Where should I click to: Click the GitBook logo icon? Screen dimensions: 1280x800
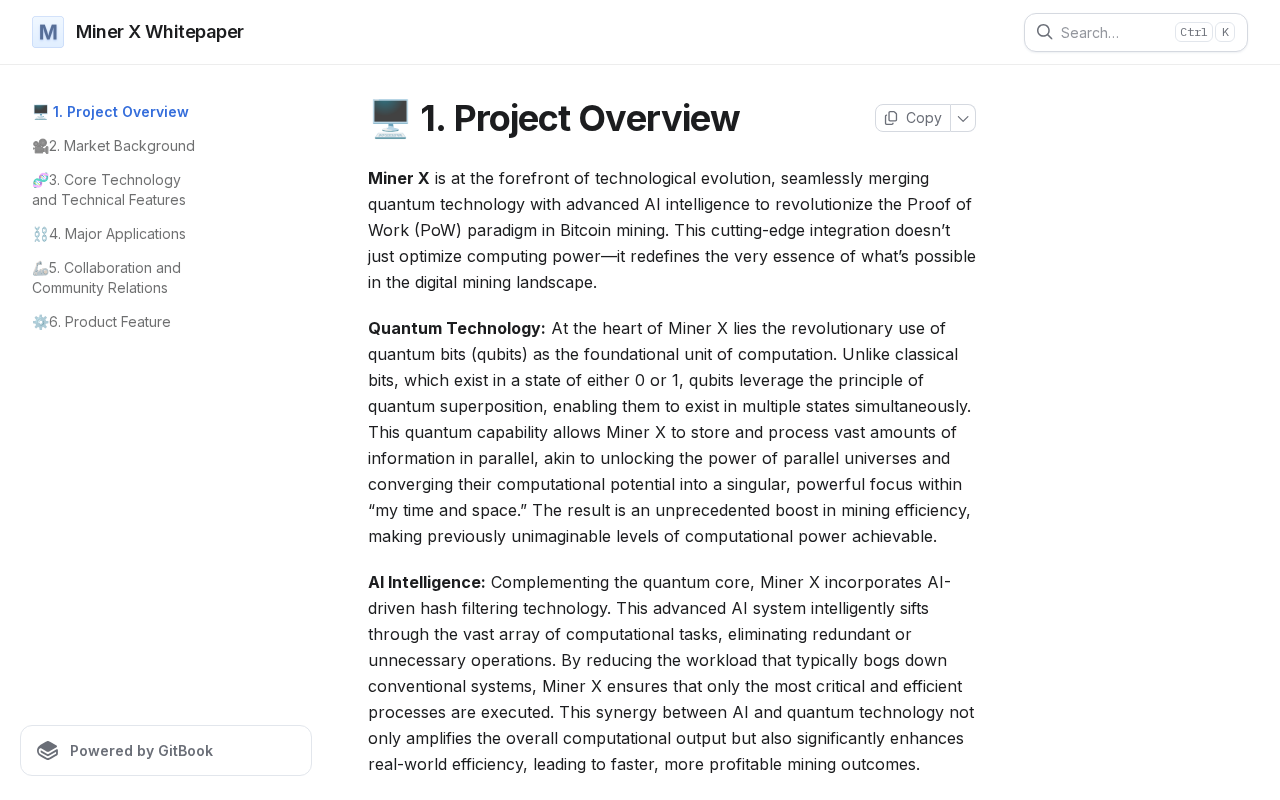(x=47, y=751)
